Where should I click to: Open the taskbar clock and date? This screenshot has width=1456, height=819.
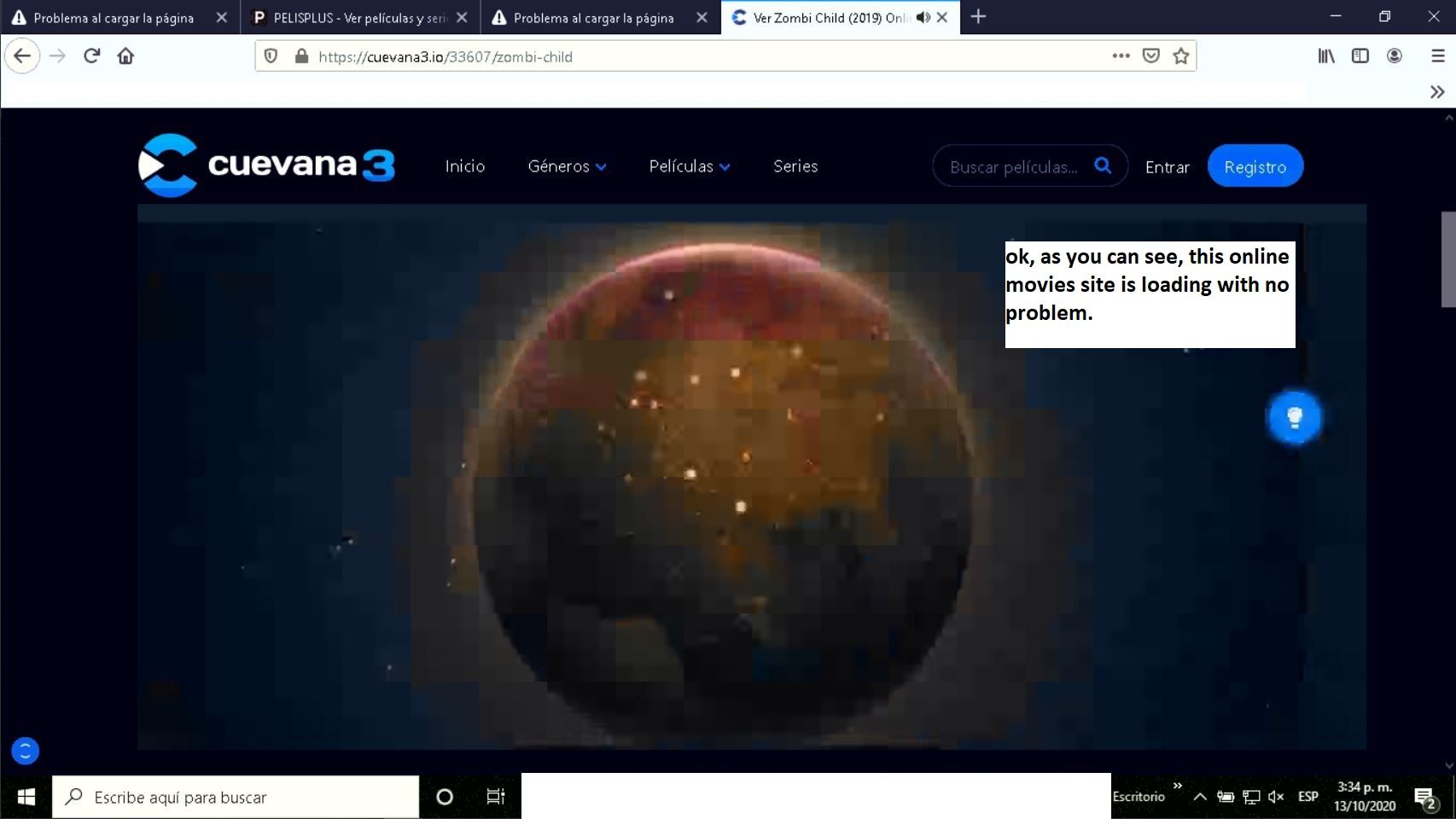[x=1365, y=797]
